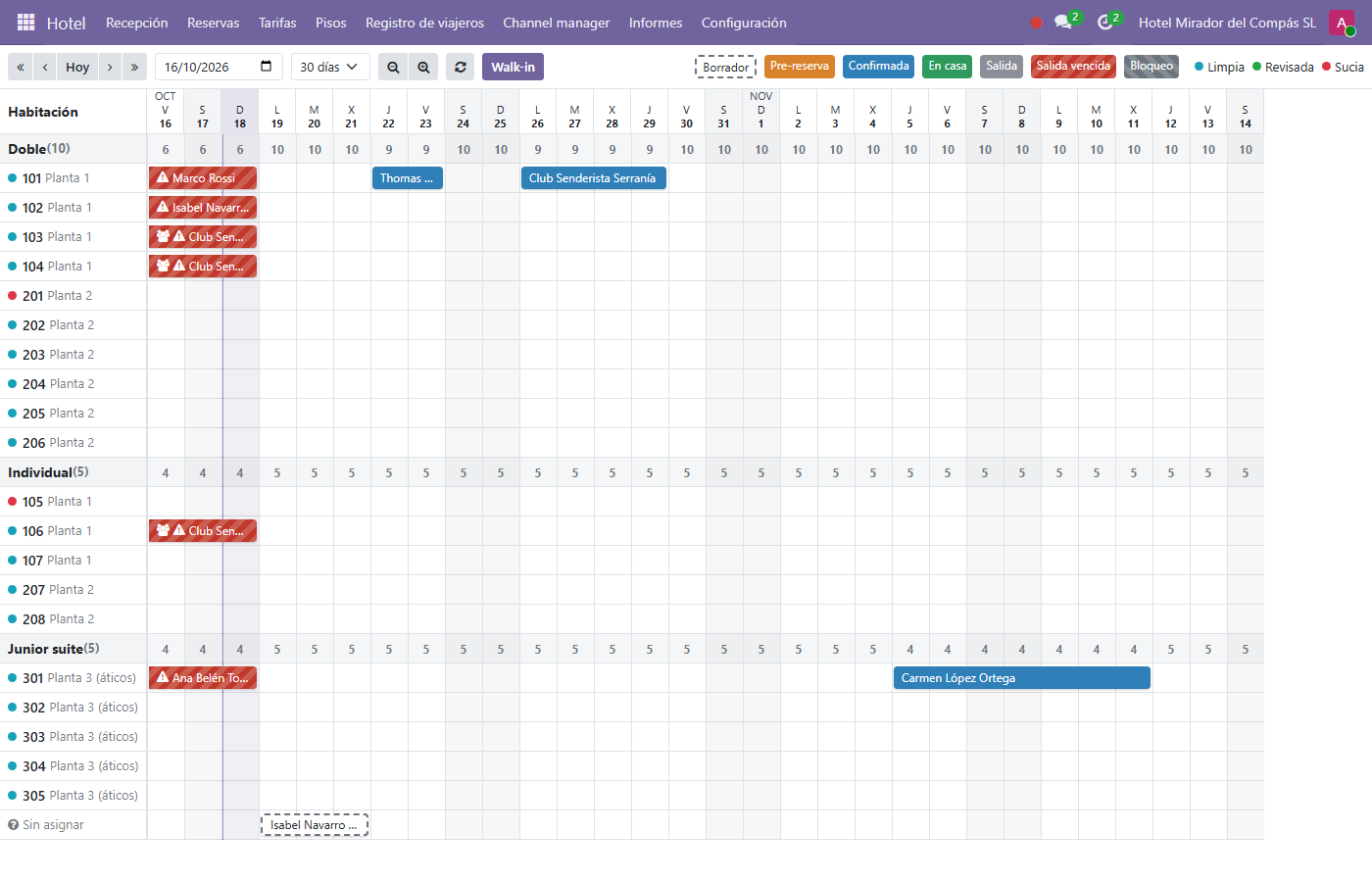This screenshot has height=882, width=1372.
Task: Open the Reservas menu
Action: (x=214, y=23)
